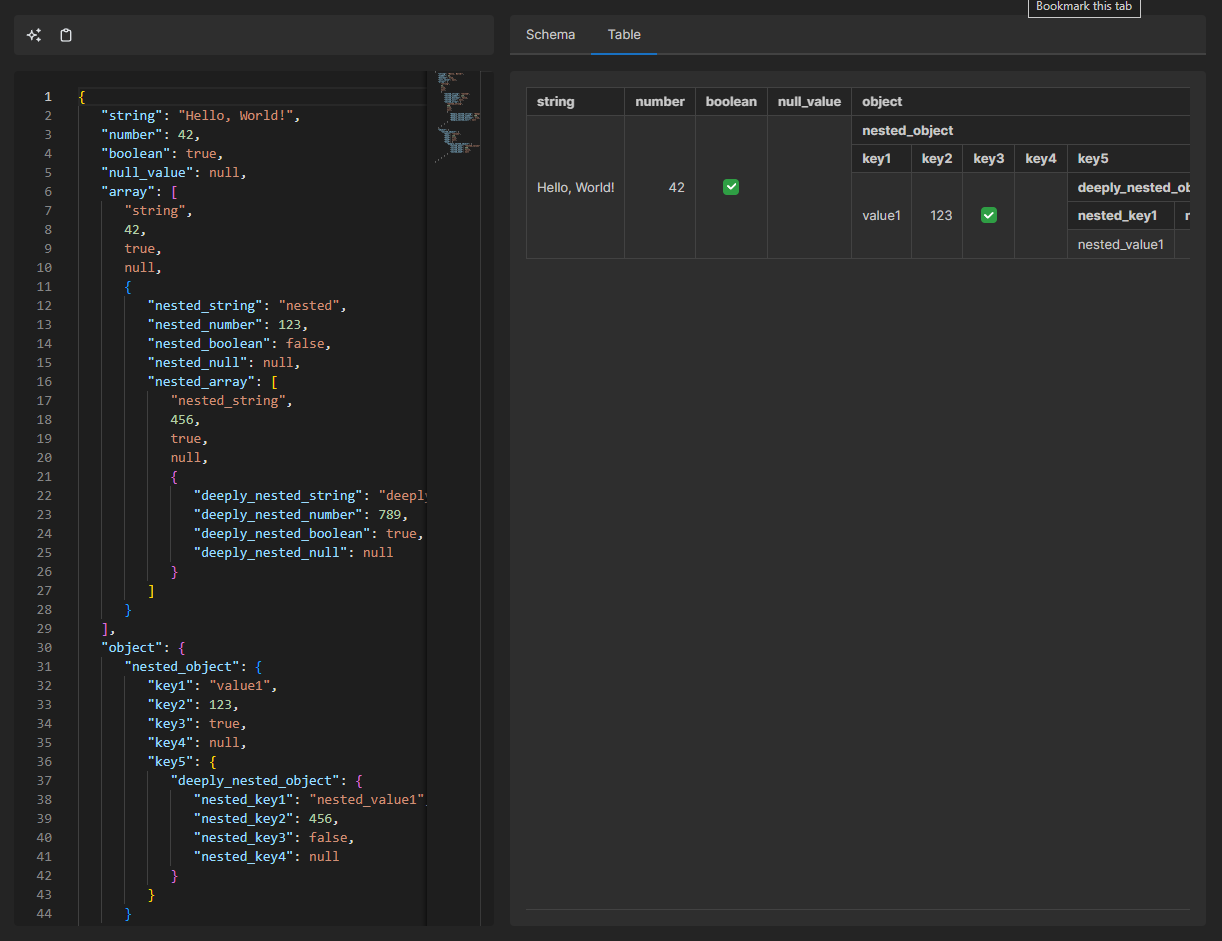
Task: Click the "object" key on line 30
Action: pyautogui.click(x=131, y=647)
